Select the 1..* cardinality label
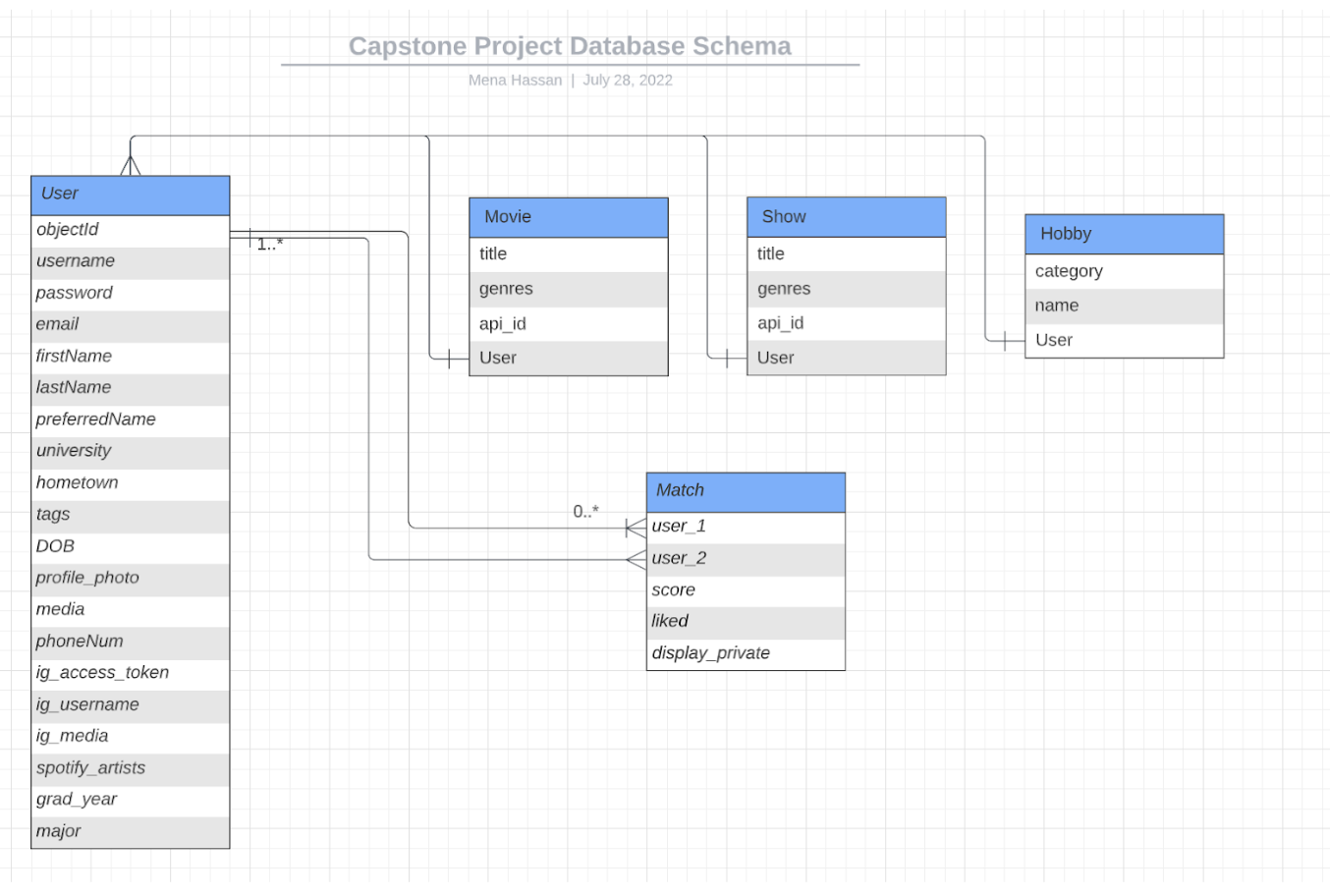Viewport: 1330px width, 896px height. [x=269, y=242]
